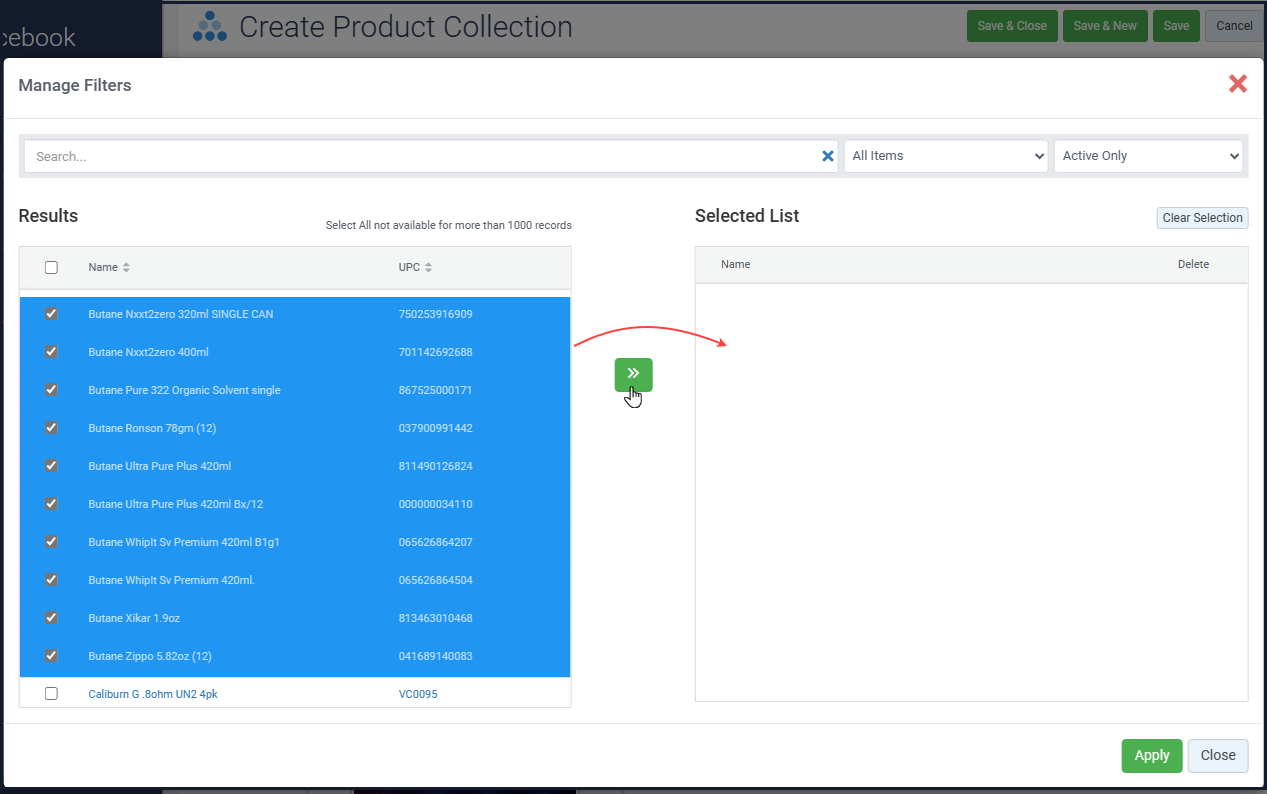This screenshot has height=794, width=1267.
Task: Uncheck the Butane Ronson 78gm (12) checkbox
Action: [x=51, y=428]
